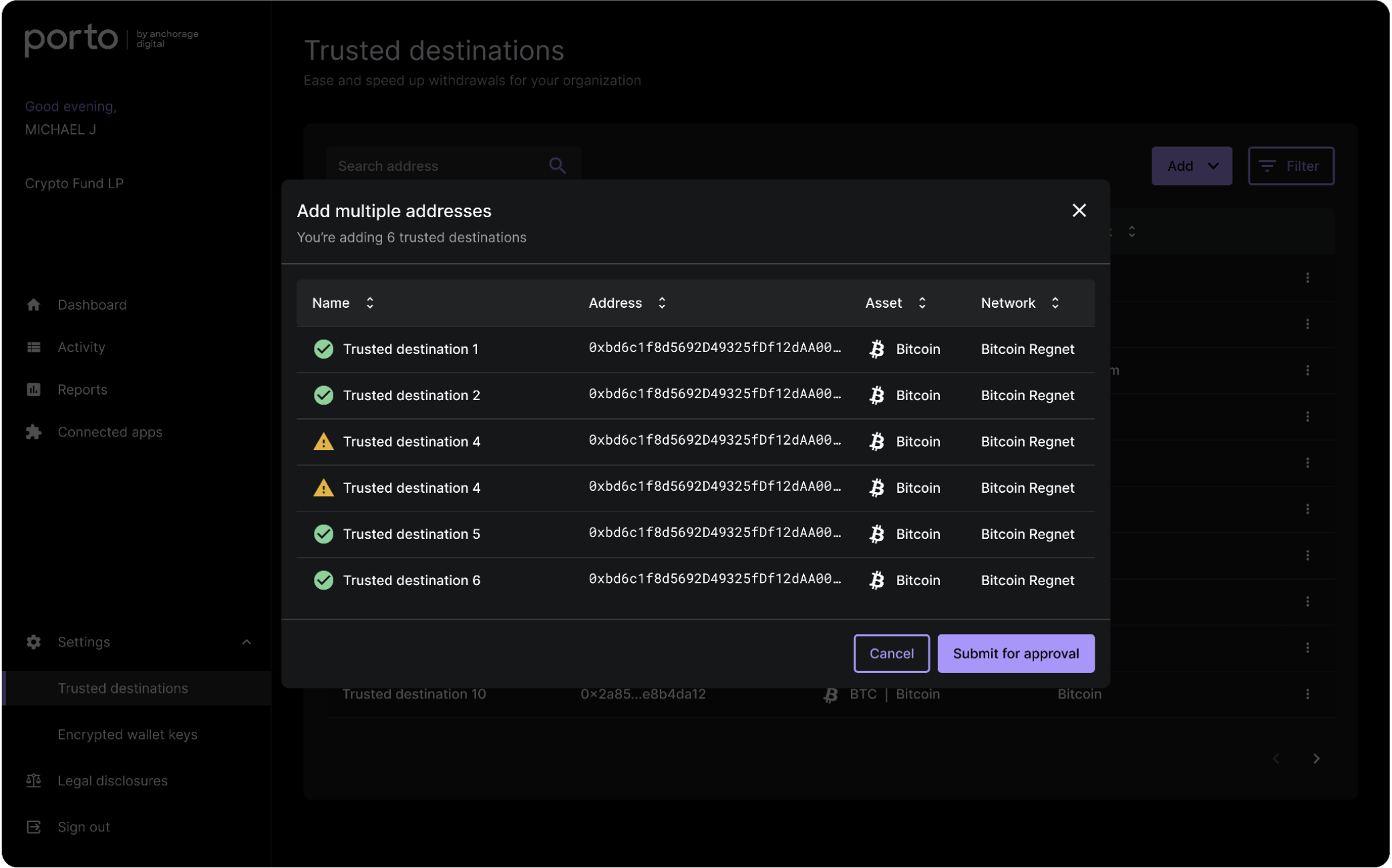Viewport: 1392px width, 868px height.
Task: Click green check icon for Trusted destination 2
Action: tap(323, 395)
